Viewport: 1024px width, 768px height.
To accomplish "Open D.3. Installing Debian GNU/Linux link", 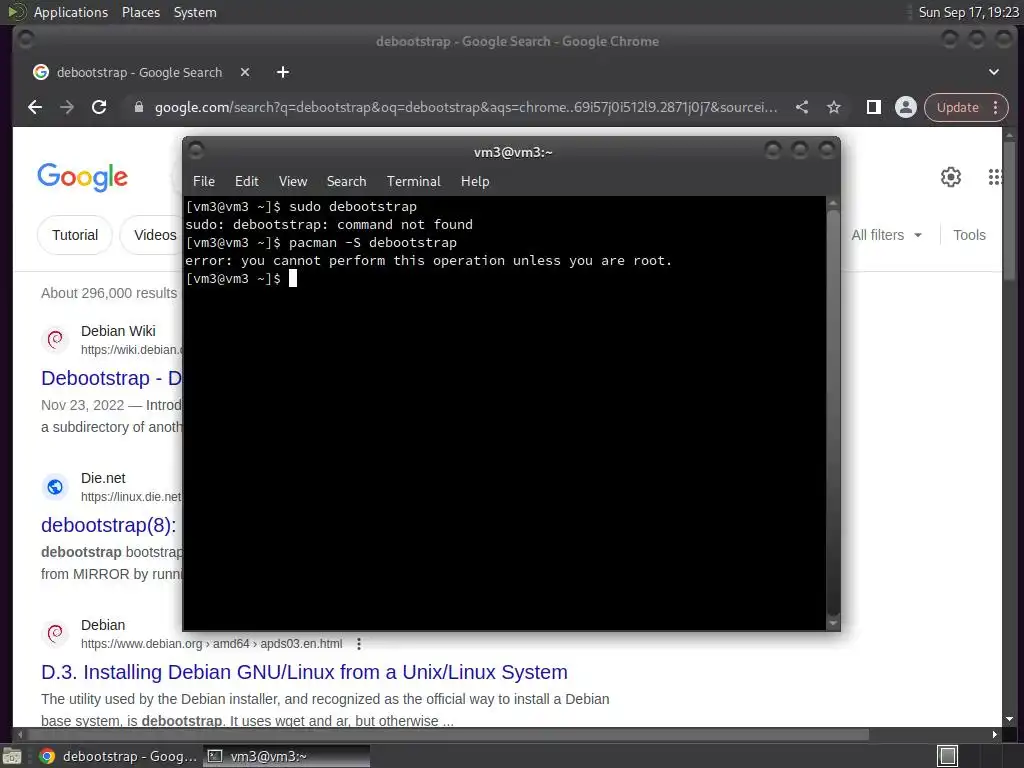I will (304, 672).
